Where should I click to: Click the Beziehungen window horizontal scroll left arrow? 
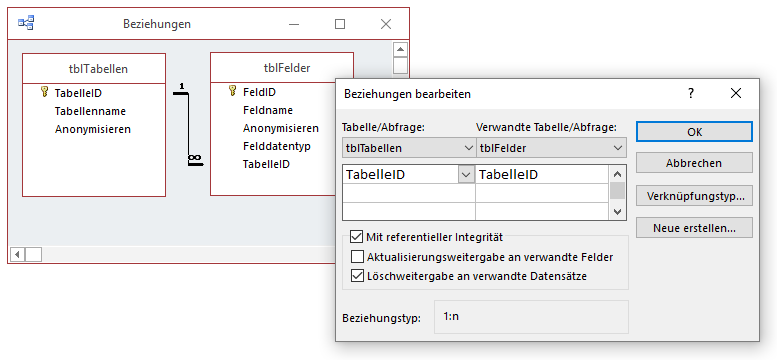tap(17, 255)
